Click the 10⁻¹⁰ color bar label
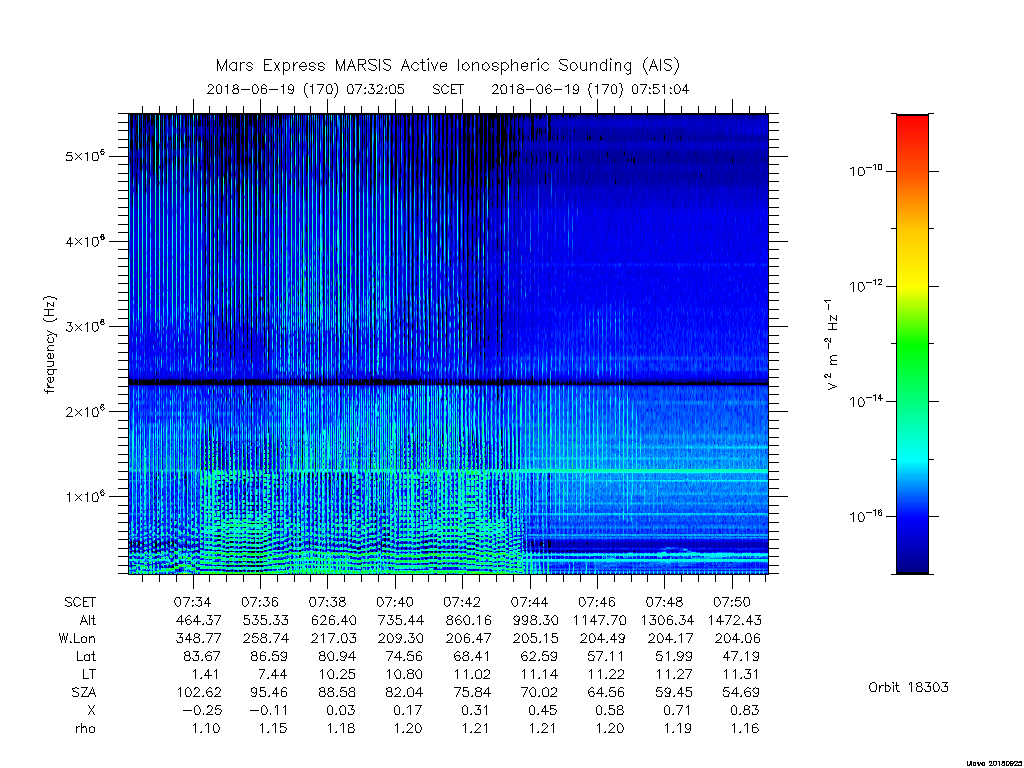 pyautogui.click(x=866, y=171)
